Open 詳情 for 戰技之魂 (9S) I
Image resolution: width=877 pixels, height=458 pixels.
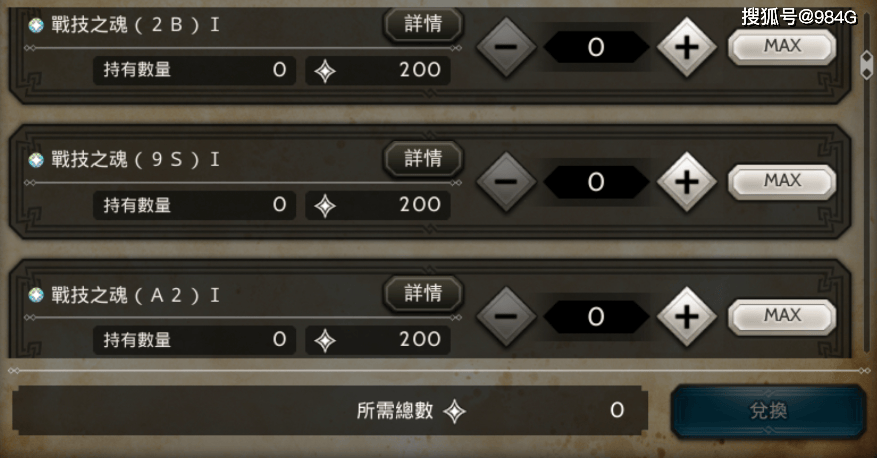(423, 159)
